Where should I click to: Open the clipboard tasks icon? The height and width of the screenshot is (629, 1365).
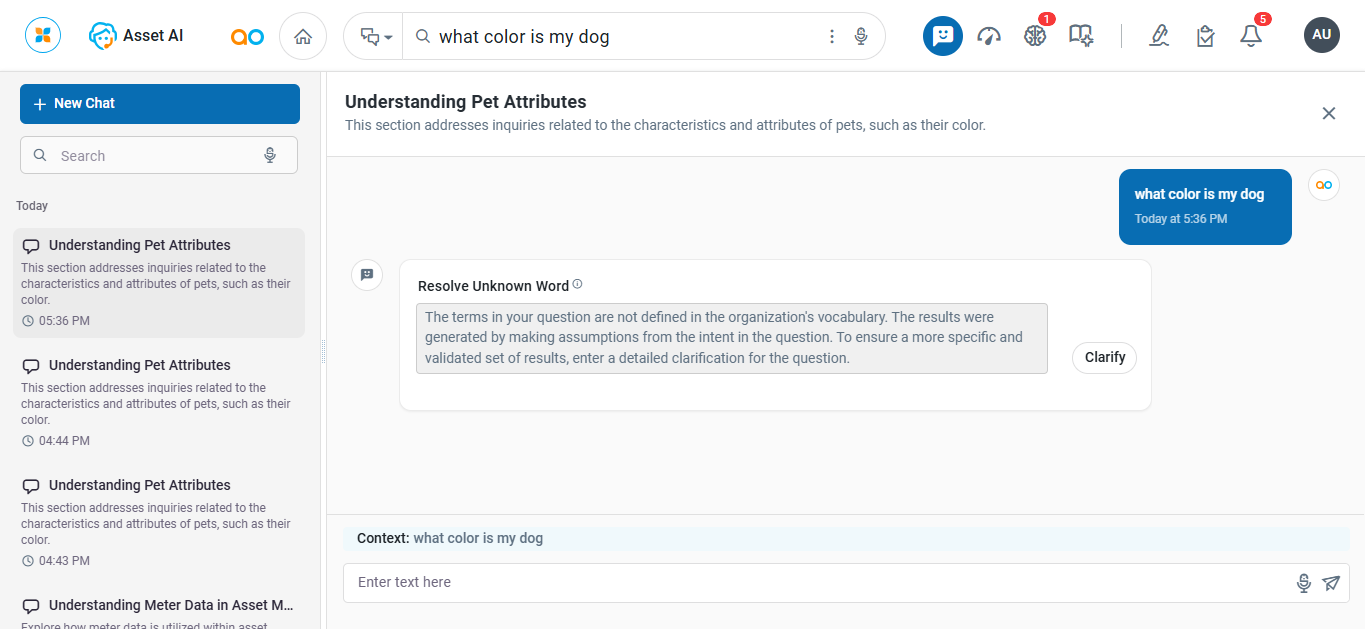point(1205,36)
